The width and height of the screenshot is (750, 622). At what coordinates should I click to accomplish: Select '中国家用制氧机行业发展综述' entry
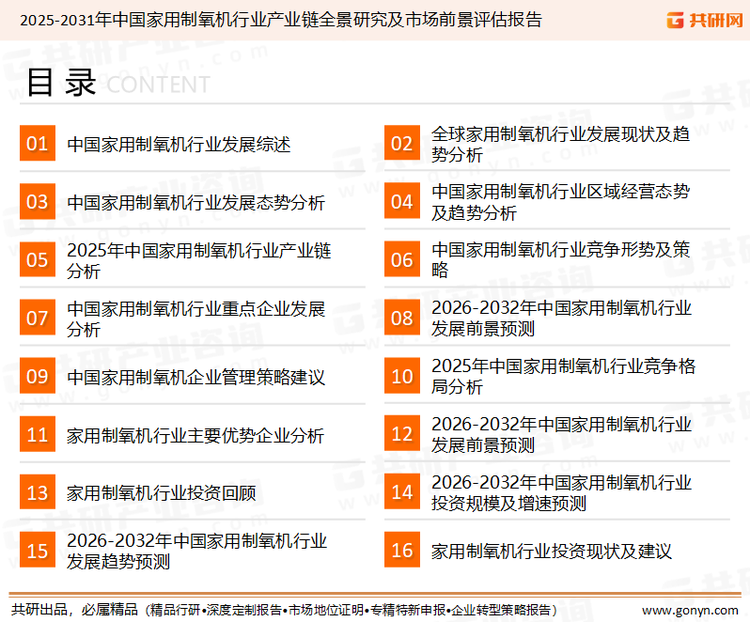pyautogui.click(x=178, y=144)
